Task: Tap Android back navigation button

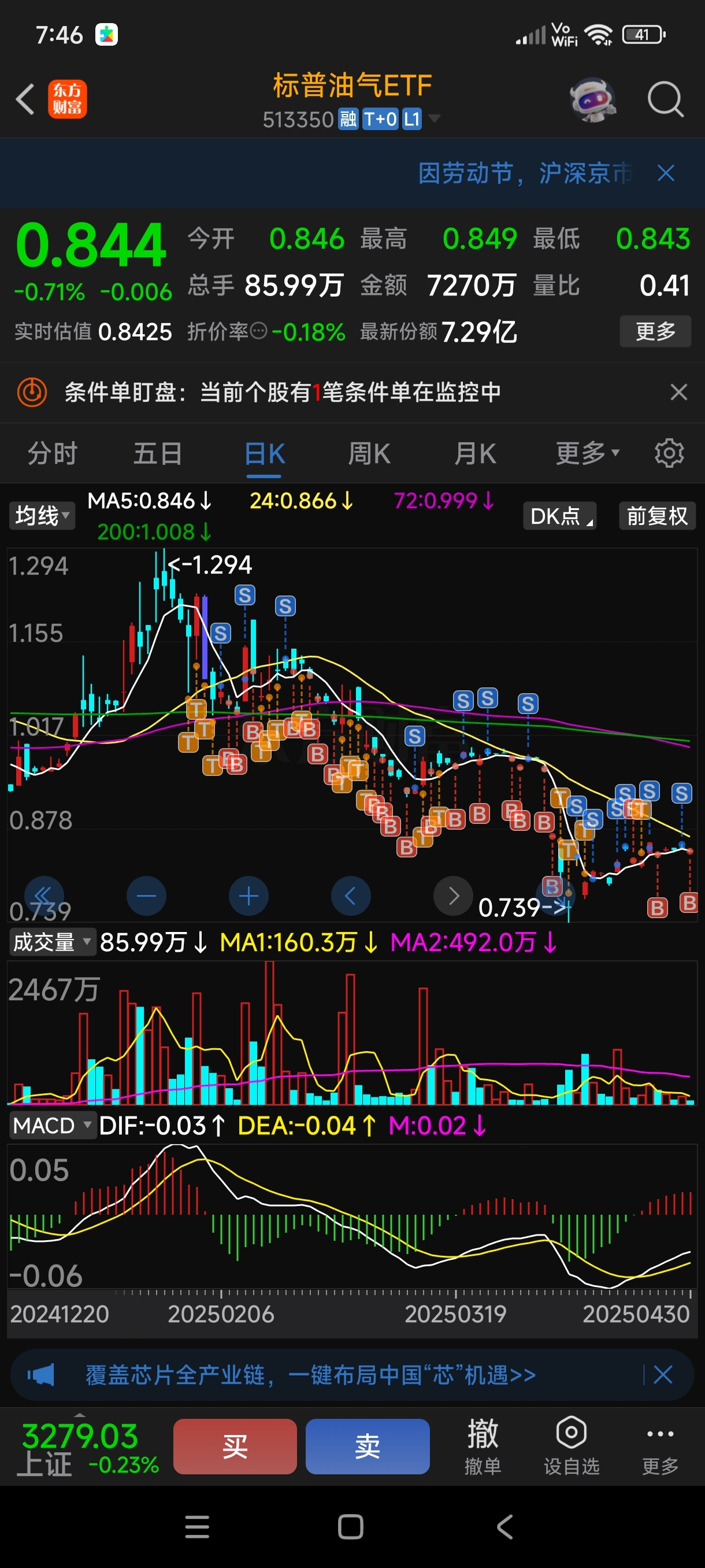Action: coord(505,1527)
